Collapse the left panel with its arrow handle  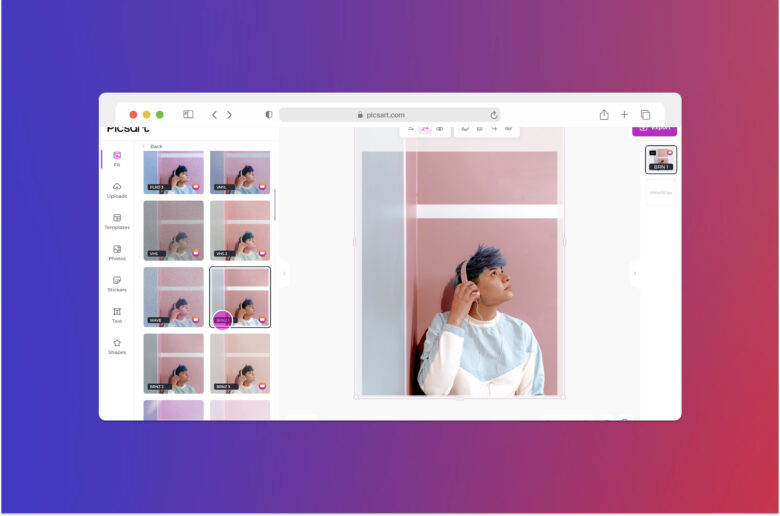click(284, 273)
